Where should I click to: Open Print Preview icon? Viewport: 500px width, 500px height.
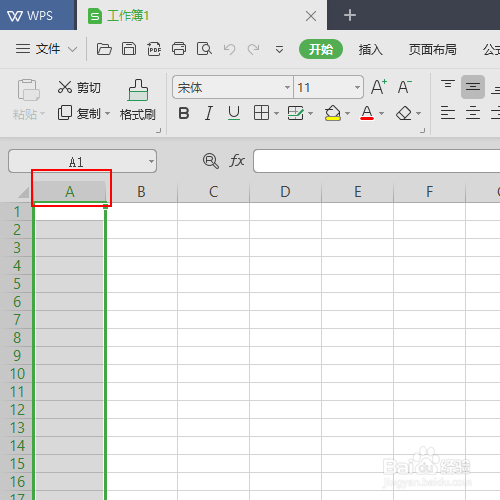click(204, 49)
